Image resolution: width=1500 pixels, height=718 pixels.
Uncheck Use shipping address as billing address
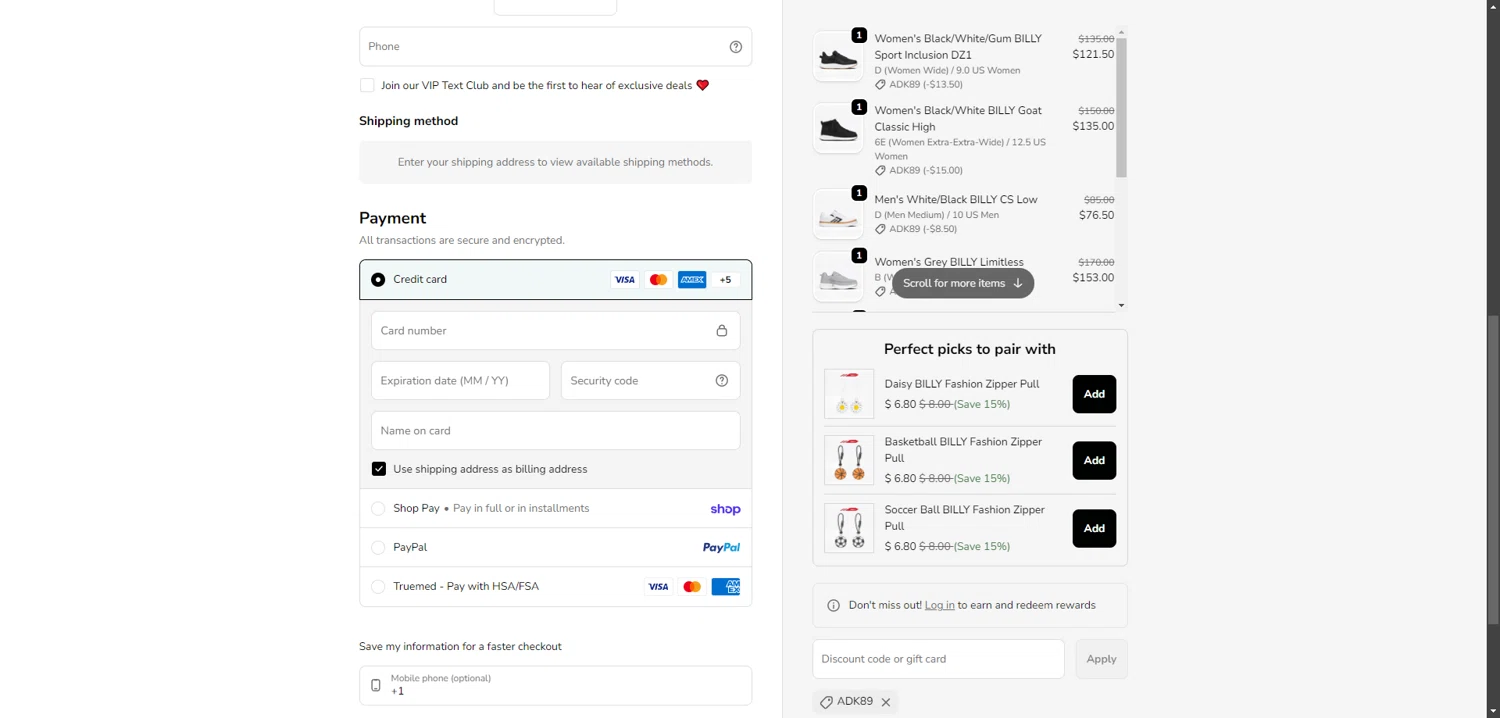click(379, 469)
